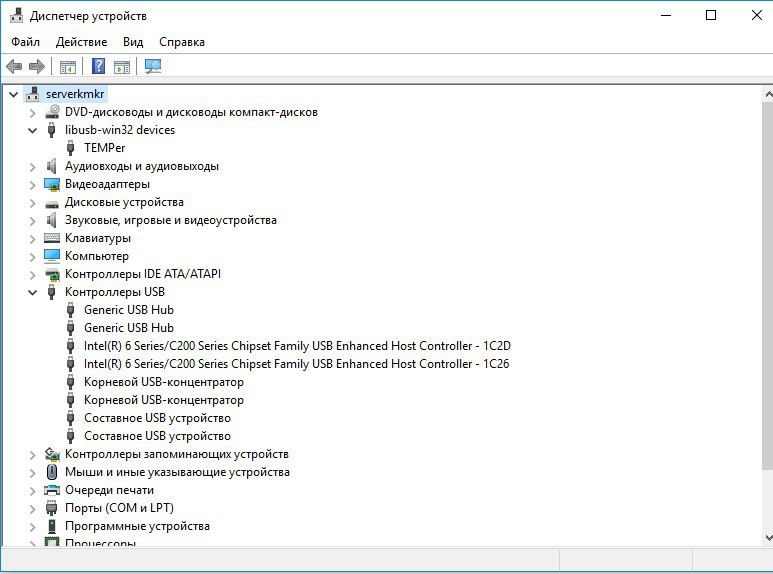This screenshot has width=773, height=574.
Task: Click the Компьютер monitor icon
Action: 52,256
